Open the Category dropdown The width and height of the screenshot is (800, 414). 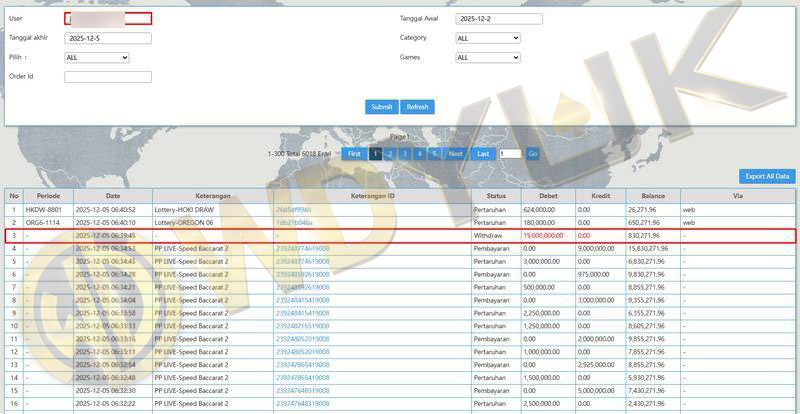[x=488, y=38]
